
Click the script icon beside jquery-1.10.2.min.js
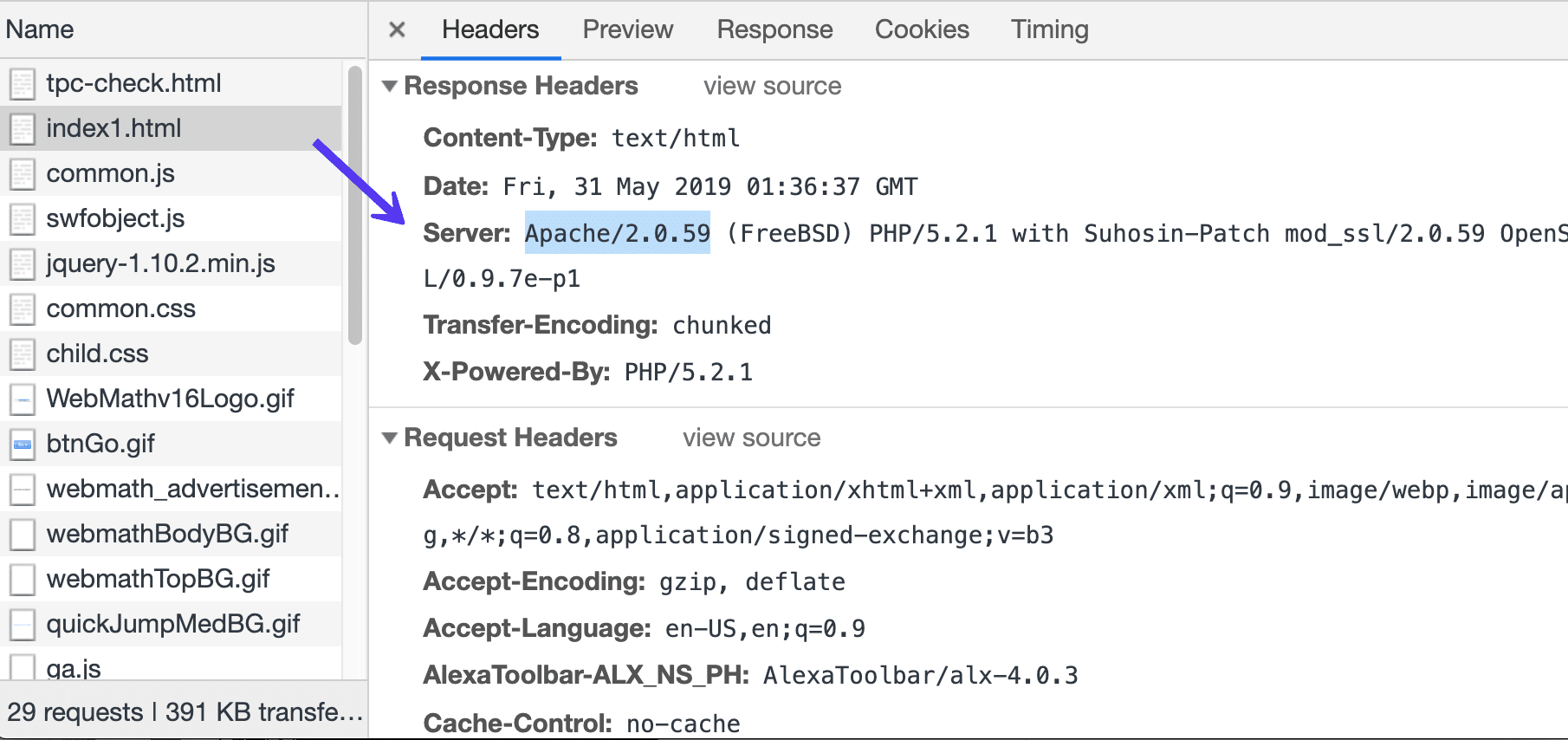[21, 263]
